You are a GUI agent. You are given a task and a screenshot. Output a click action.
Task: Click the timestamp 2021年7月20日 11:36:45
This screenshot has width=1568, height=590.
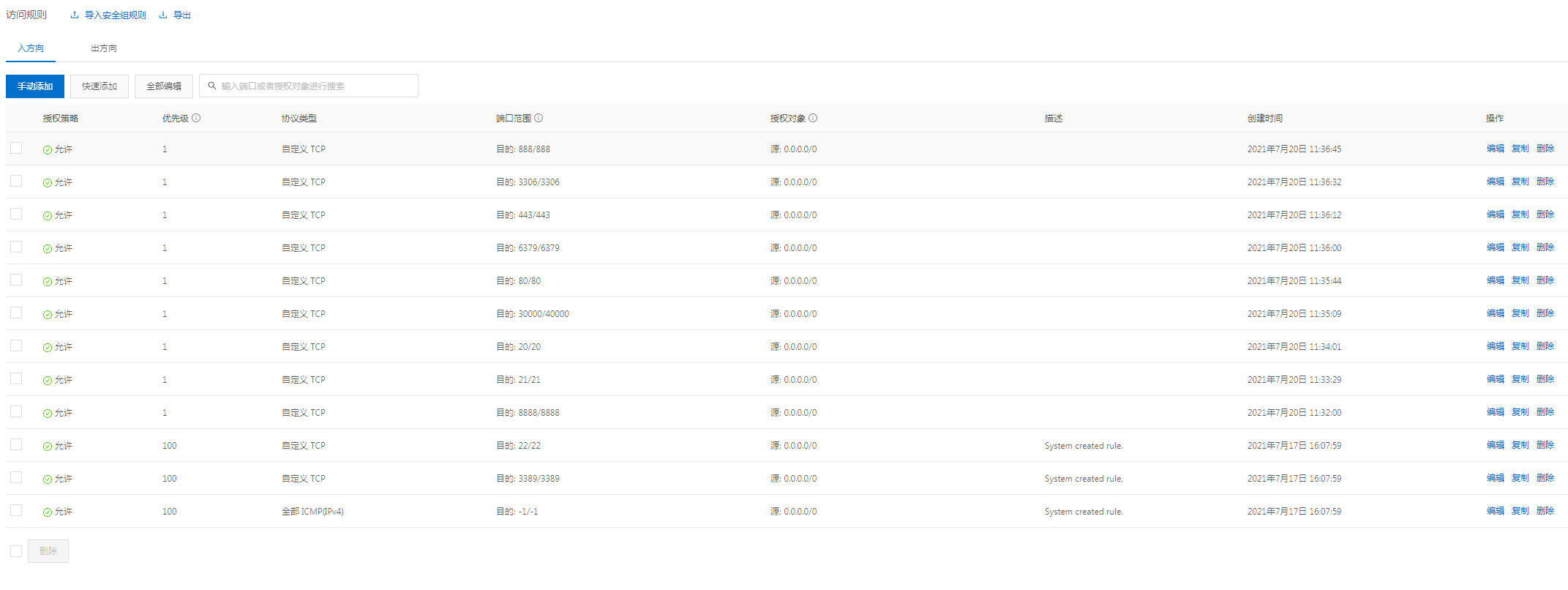[x=1294, y=149]
